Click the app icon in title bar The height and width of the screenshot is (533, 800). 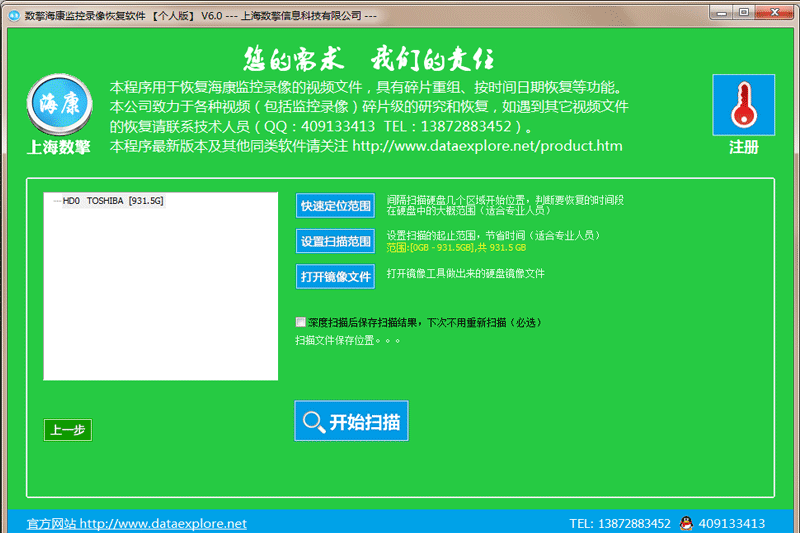[14, 15]
